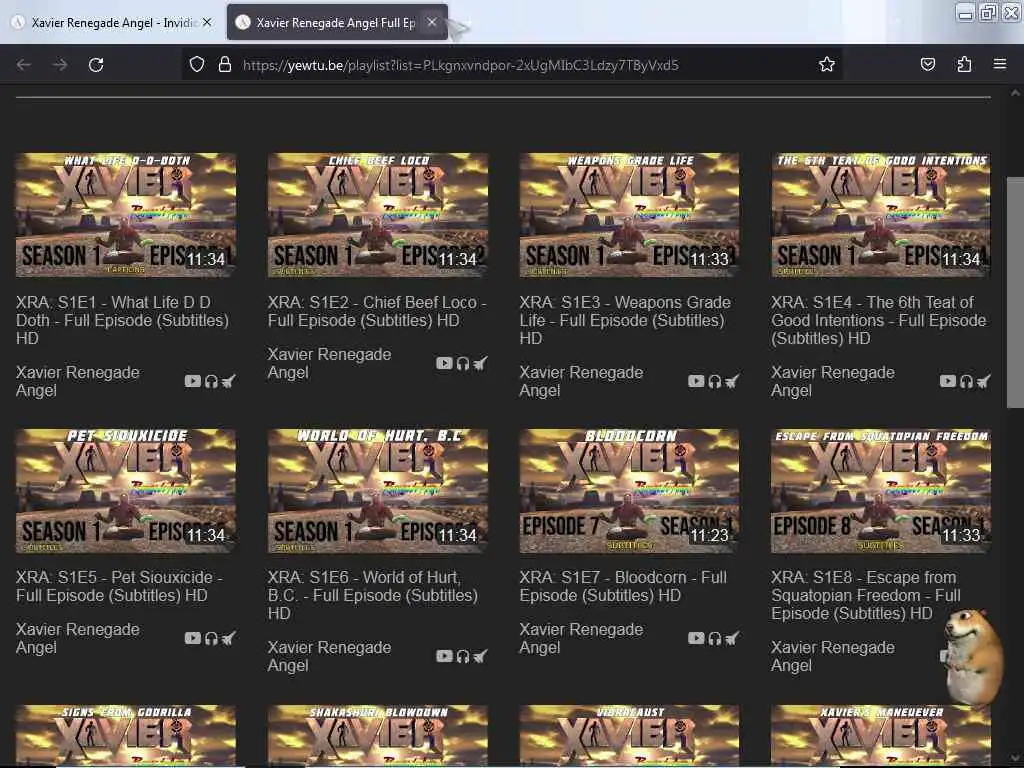The height and width of the screenshot is (768, 1024).
Task: Switch instance for S1E6 World of Hurt
Action: pyautogui.click(x=480, y=656)
